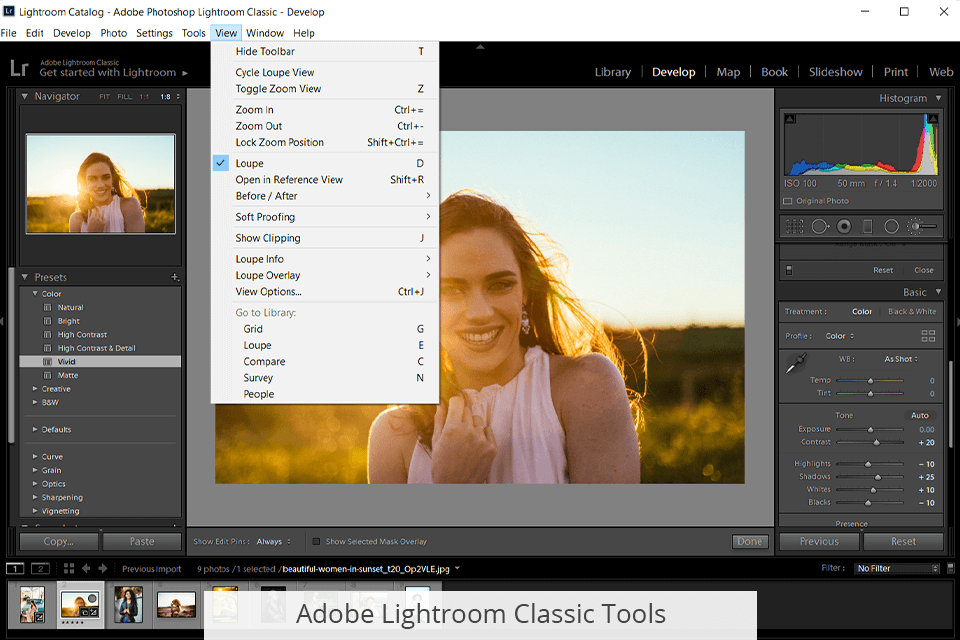
Task: Click the Auto tone button
Action: click(x=920, y=415)
